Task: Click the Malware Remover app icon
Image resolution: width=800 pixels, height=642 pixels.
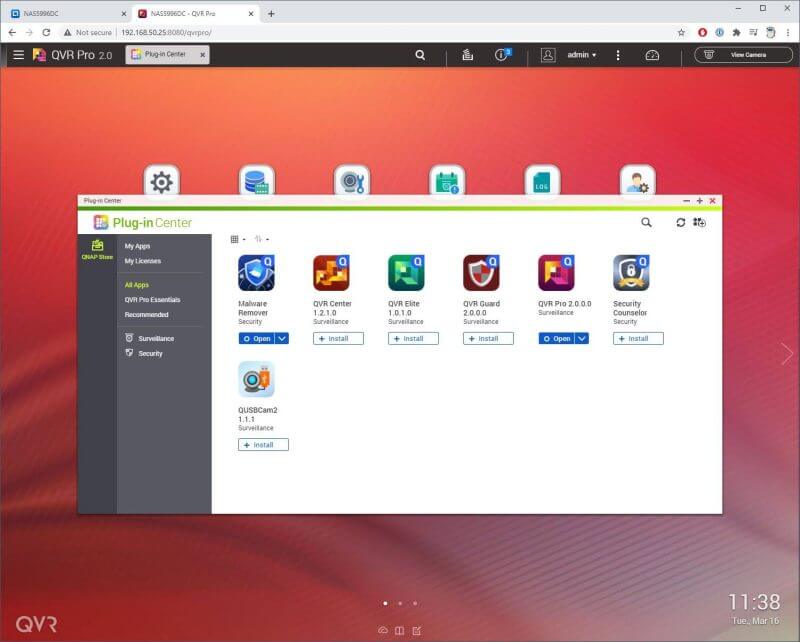Action: pos(257,273)
